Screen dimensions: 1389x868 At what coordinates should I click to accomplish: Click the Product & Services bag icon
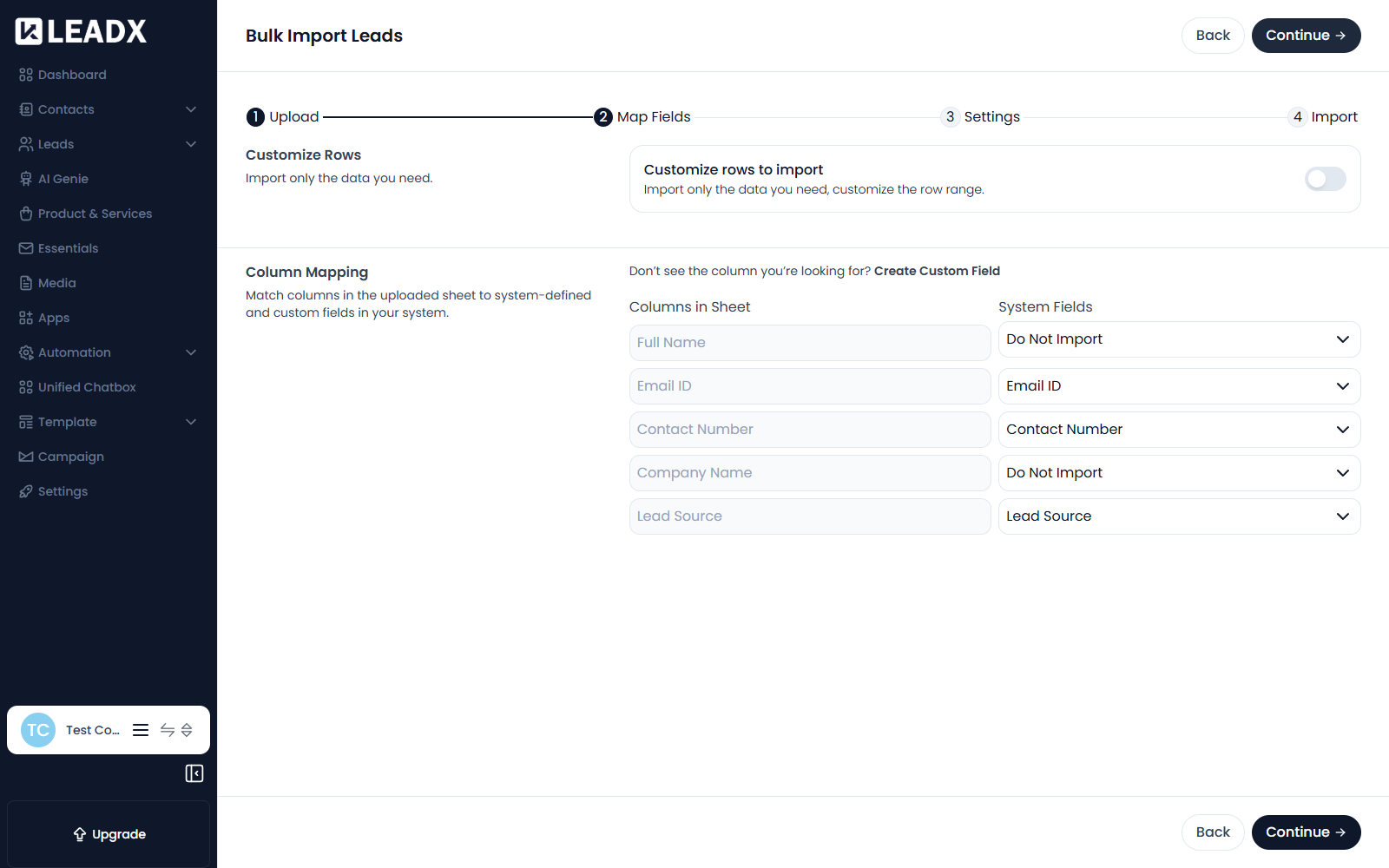pos(26,214)
